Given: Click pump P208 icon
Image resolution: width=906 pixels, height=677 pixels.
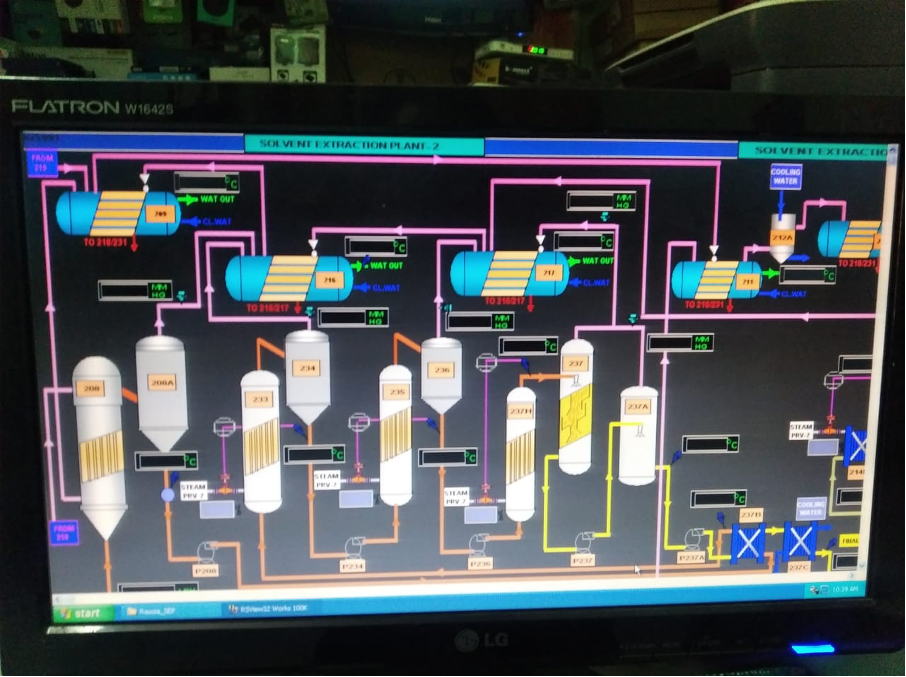Looking at the screenshot, I should (x=207, y=550).
